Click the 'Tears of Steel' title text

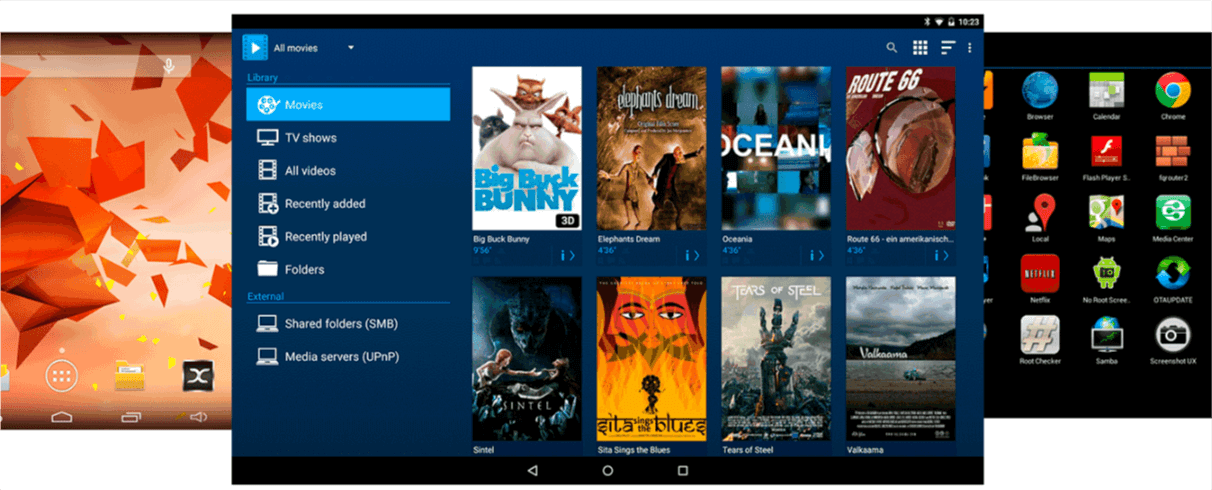click(747, 450)
